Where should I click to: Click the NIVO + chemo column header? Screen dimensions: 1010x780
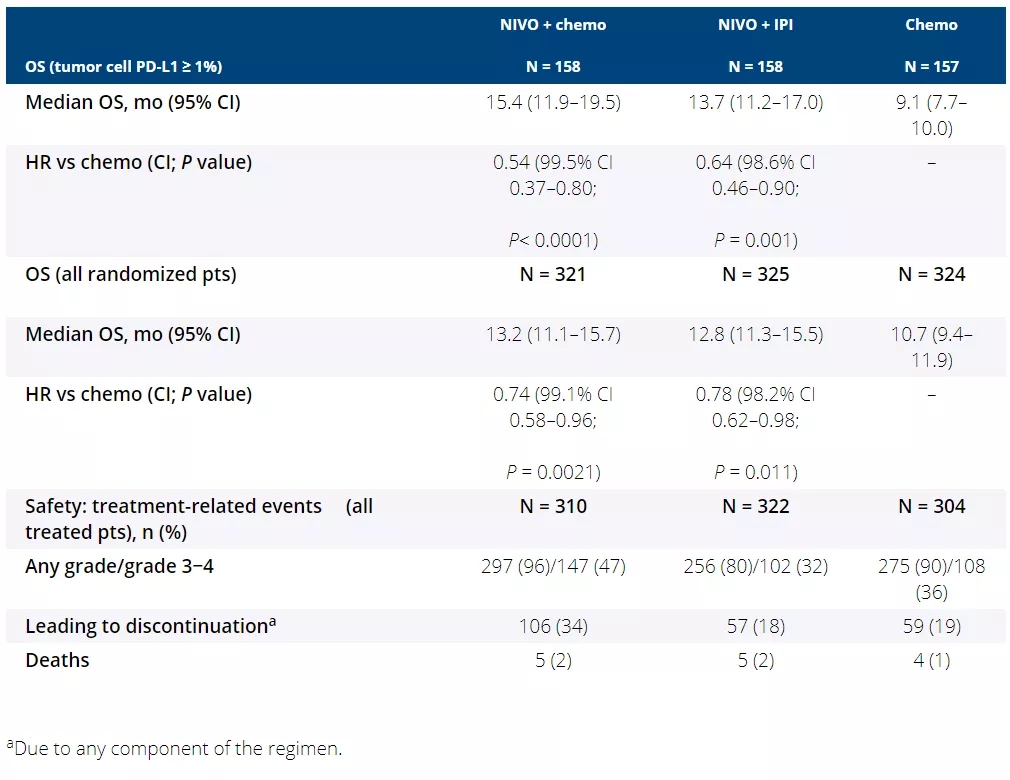tap(553, 24)
